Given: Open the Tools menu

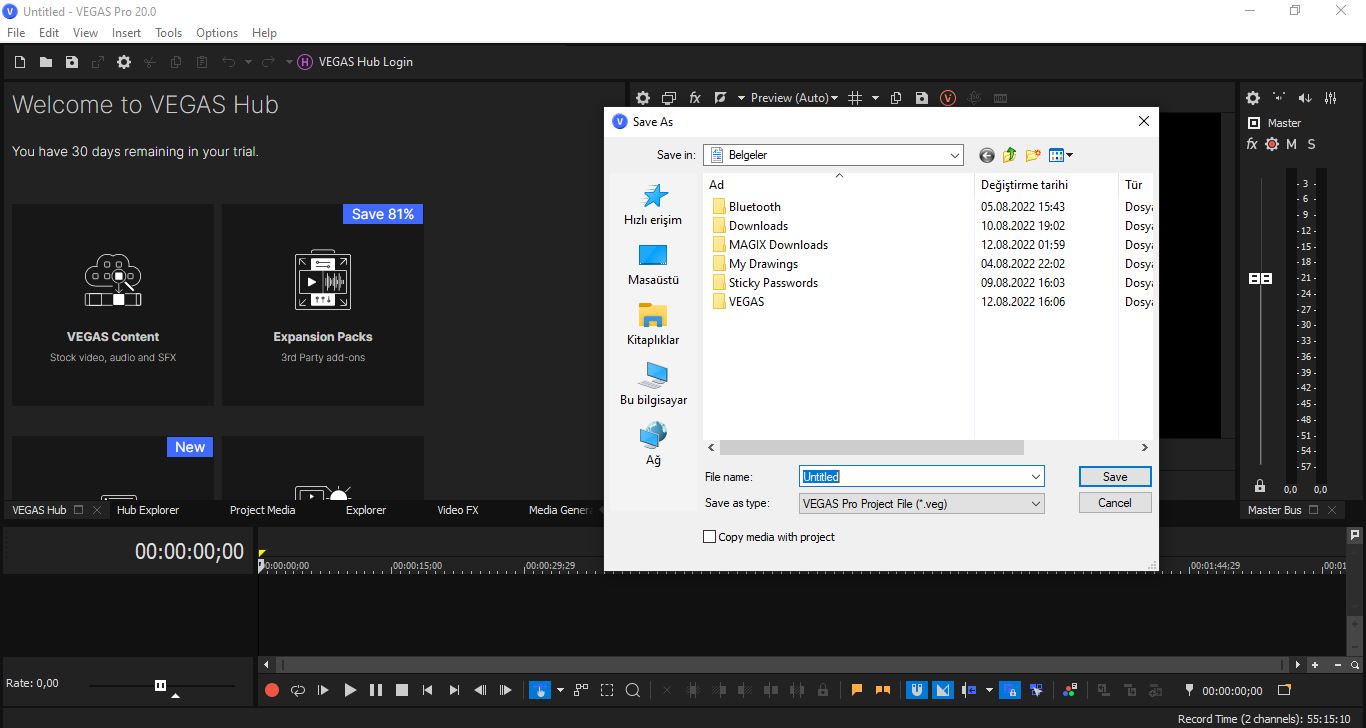Looking at the screenshot, I should click(168, 33).
